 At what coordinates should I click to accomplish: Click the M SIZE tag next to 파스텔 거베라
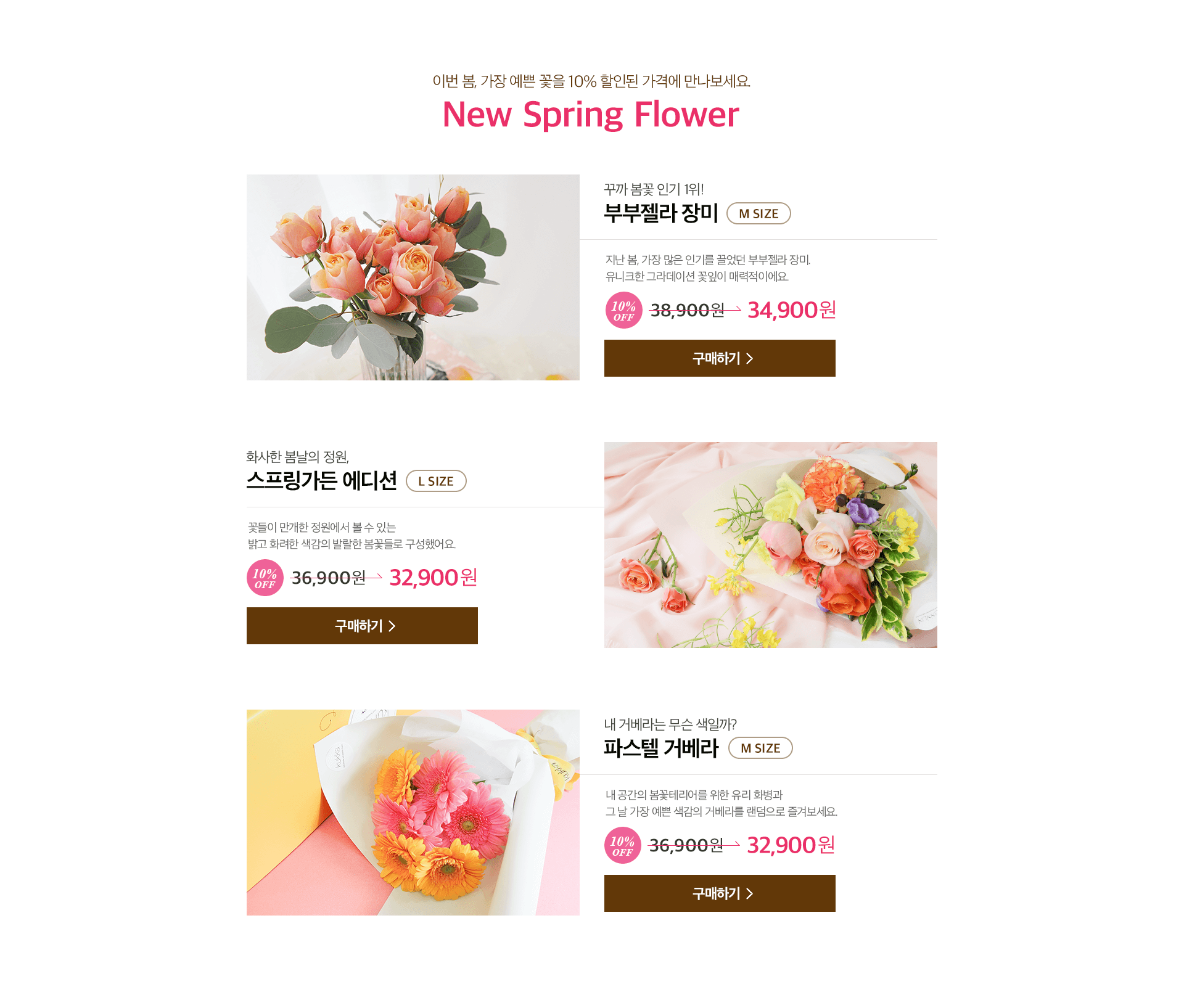tap(760, 748)
